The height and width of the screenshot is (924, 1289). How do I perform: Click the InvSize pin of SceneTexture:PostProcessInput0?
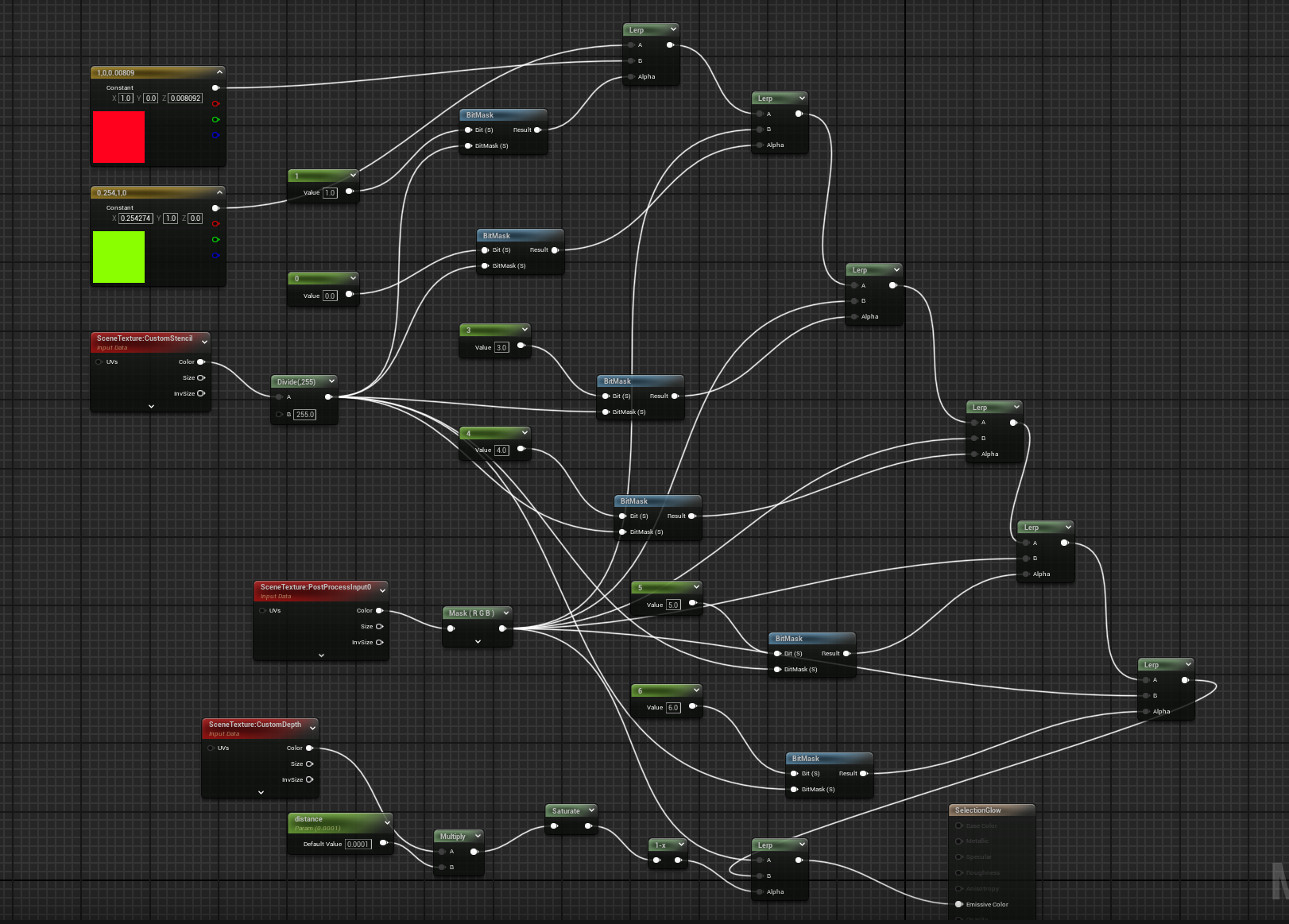(x=379, y=643)
